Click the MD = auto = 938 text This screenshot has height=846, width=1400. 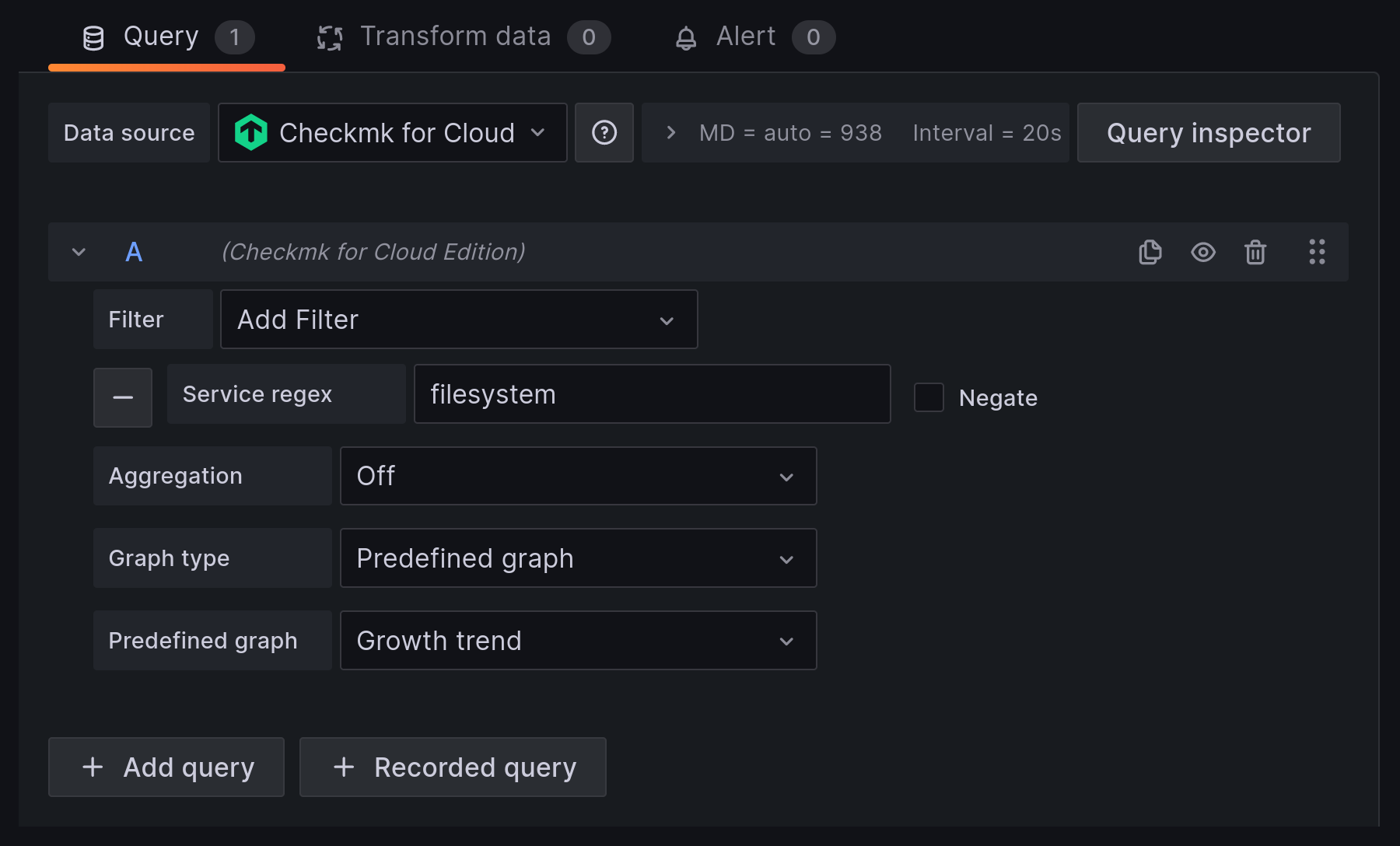[x=790, y=133]
